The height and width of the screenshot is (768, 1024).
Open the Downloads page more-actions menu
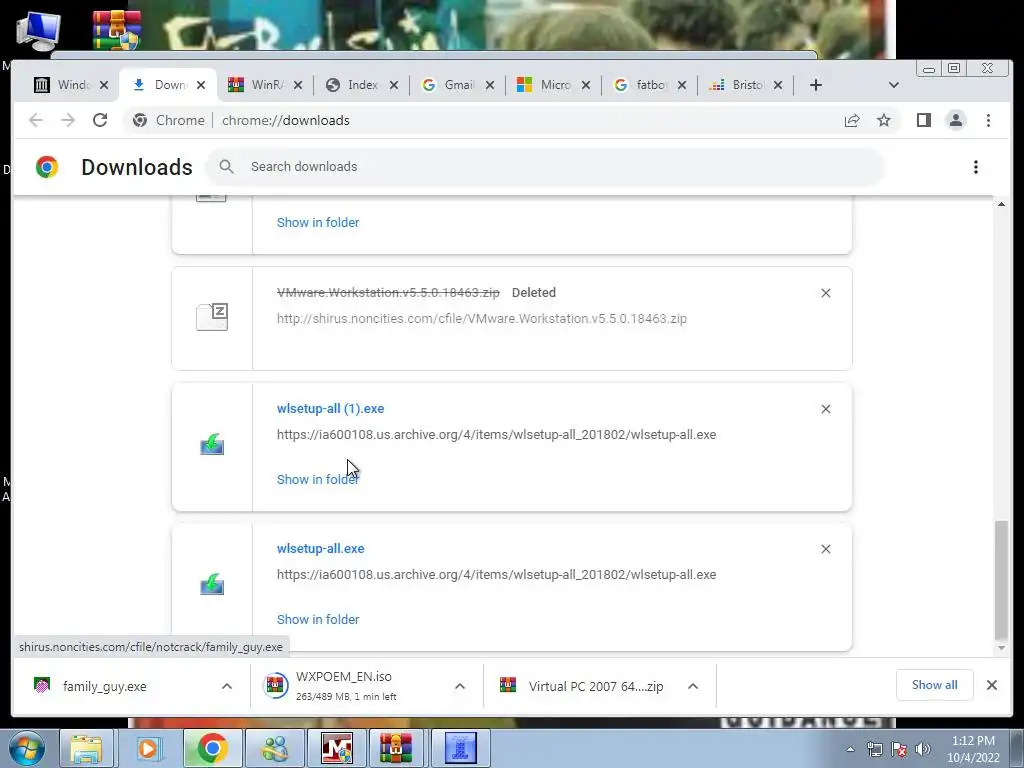point(976,167)
